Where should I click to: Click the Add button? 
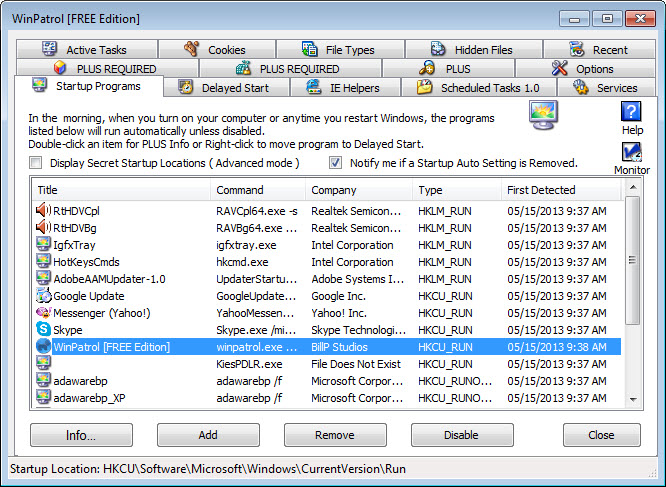208,435
